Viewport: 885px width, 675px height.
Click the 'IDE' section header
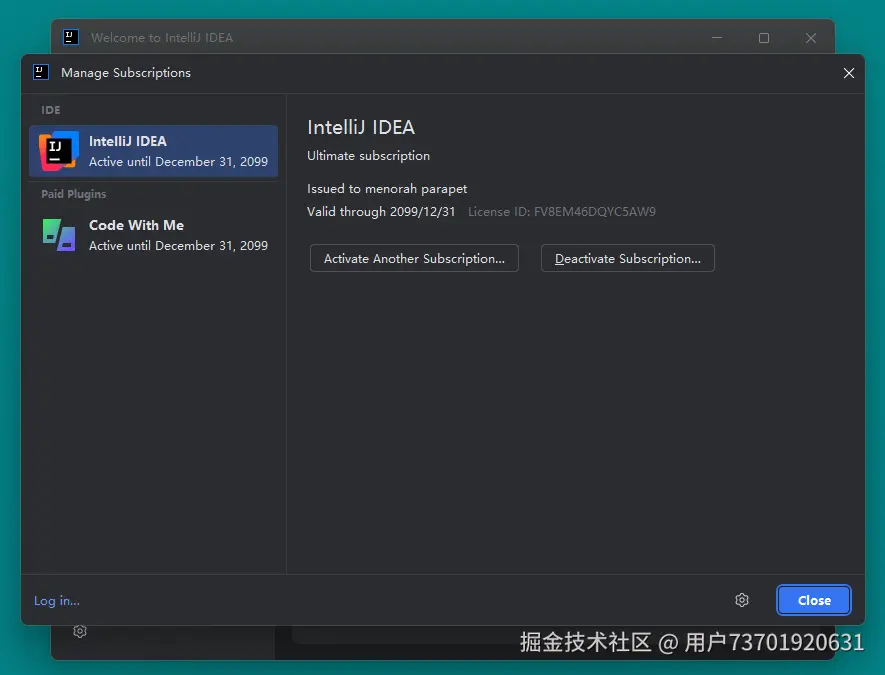pyautogui.click(x=51, y=110)
